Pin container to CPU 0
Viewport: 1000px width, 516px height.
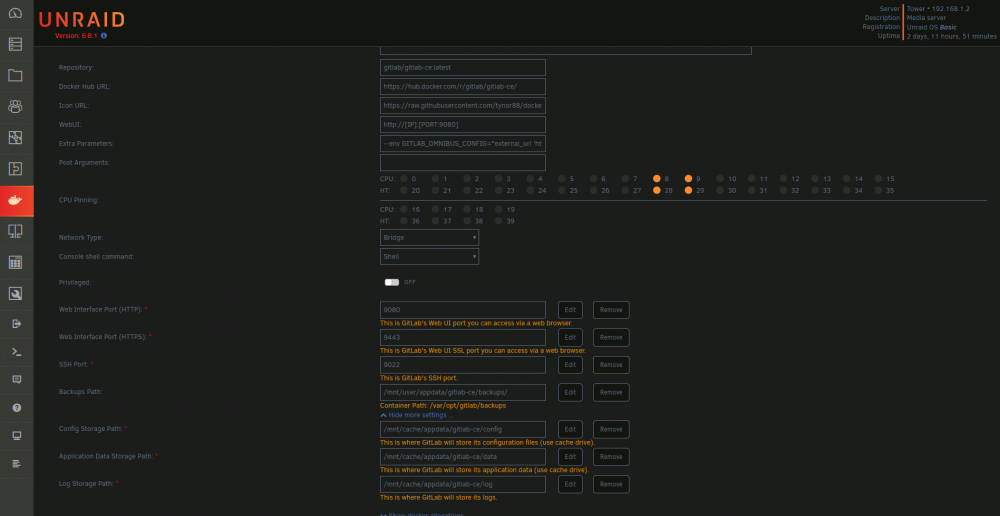[404, 179]
